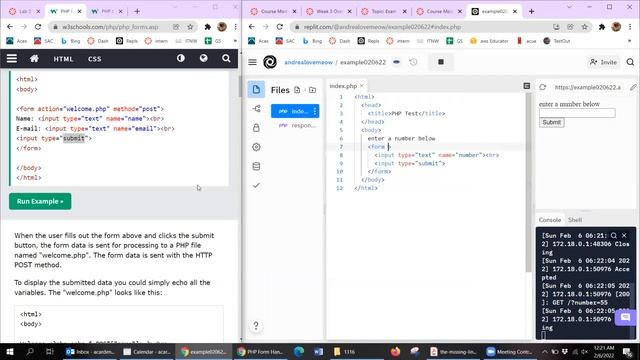This screenshot has width=640, height=360.
Task: Open the W3Schools hamburger menu
Action: coord(12,59)
